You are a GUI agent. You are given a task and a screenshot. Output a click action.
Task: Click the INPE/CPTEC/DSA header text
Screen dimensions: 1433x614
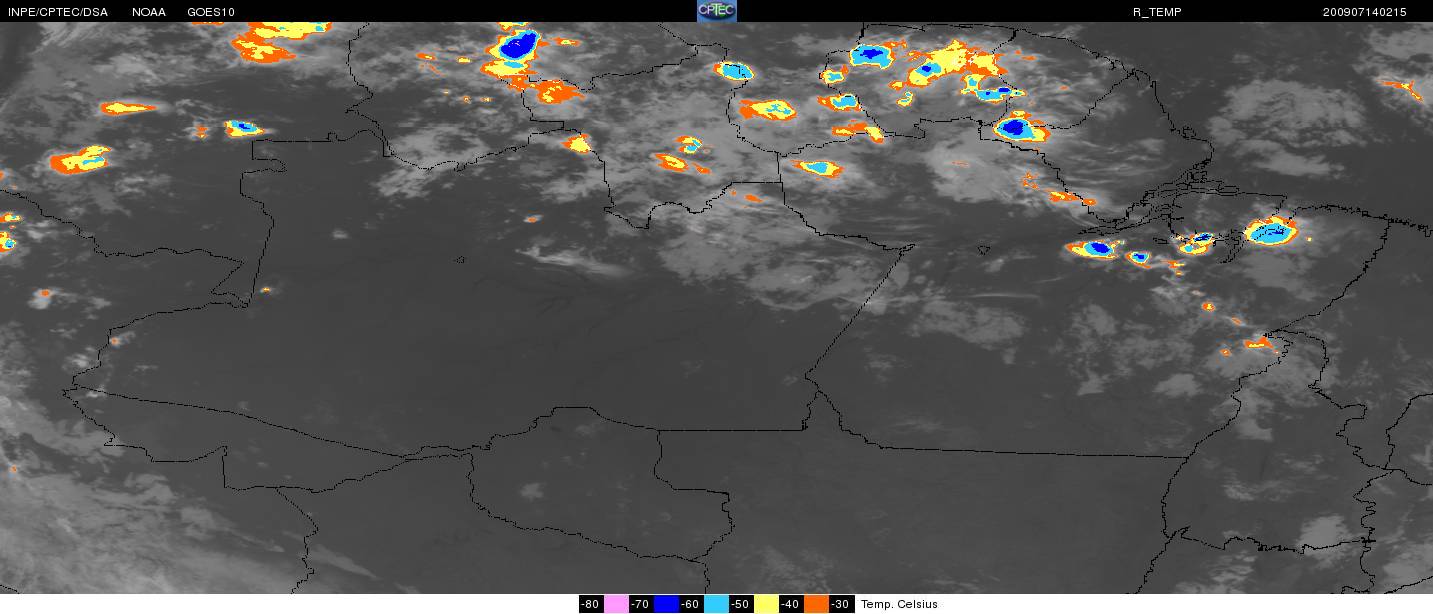coord(57,12)
